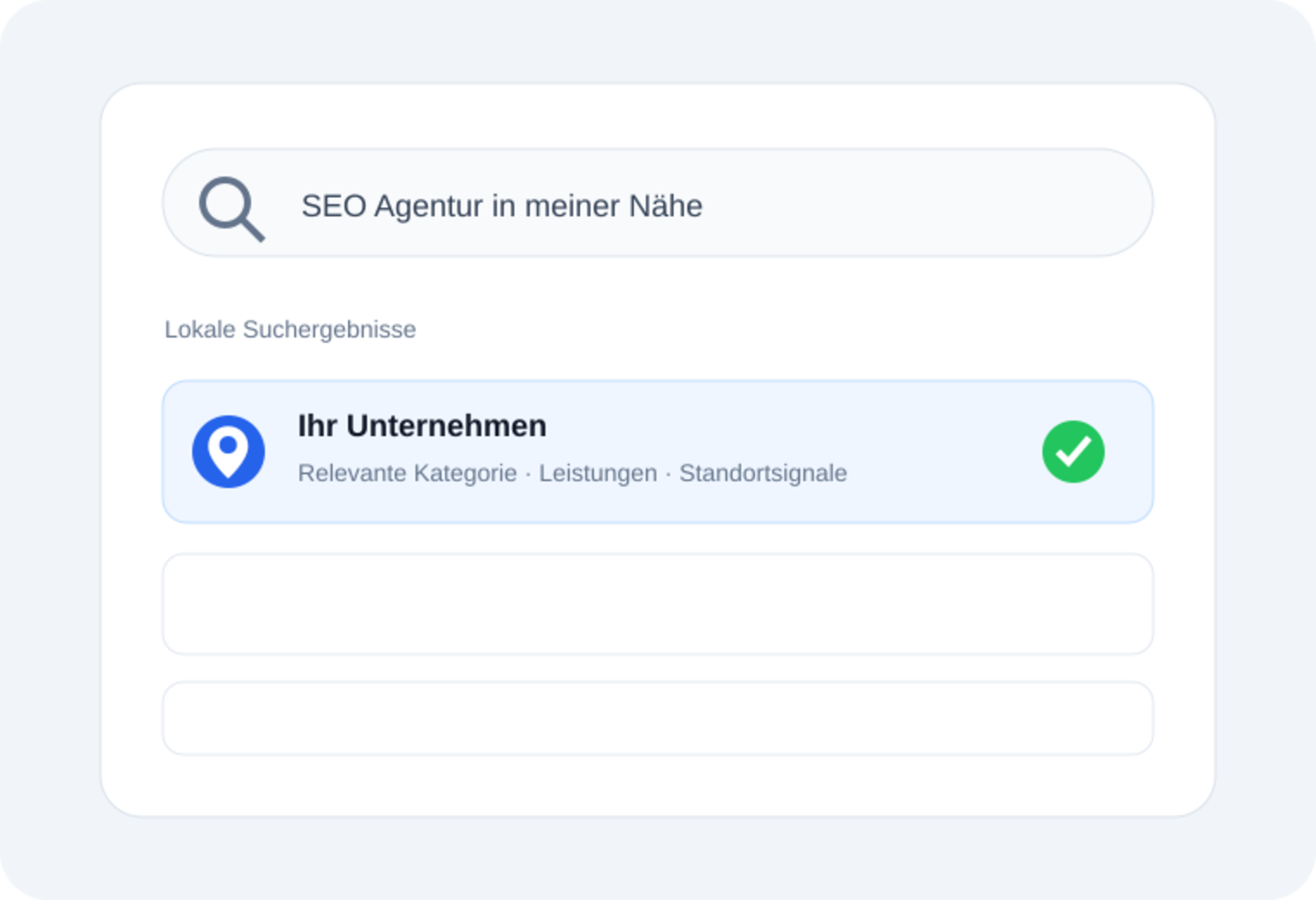Click the magnifying glass search icon
This screenshot has height=900, width=1316.
tap(231, 209)
